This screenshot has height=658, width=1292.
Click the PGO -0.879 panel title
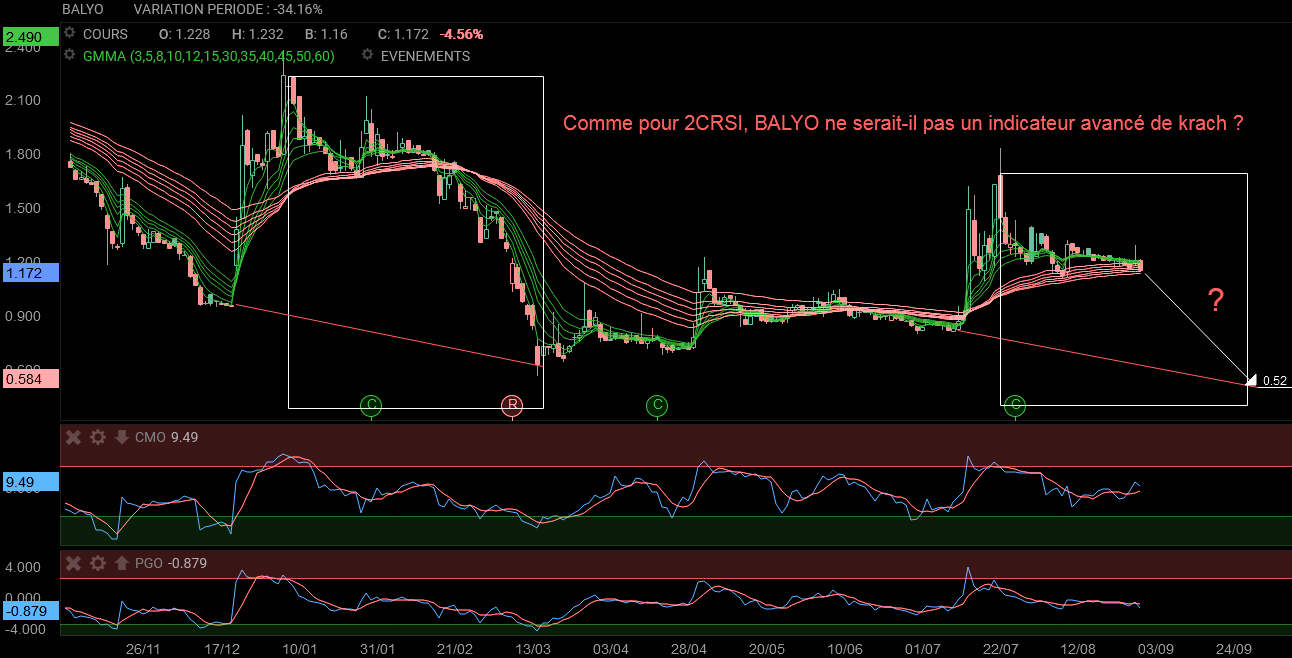(170, 563)
